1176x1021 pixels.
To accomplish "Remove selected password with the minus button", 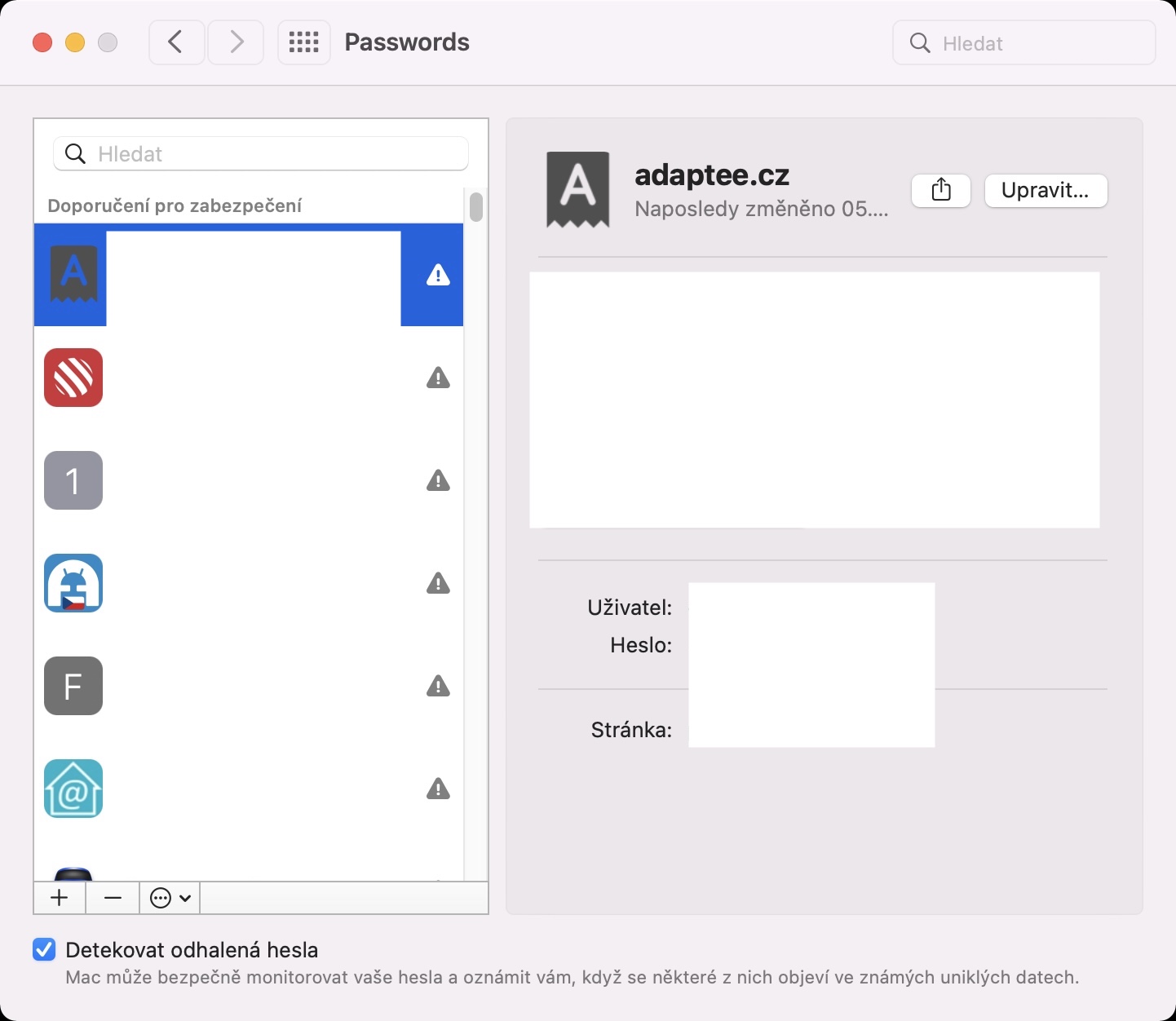I will (113, 898).
